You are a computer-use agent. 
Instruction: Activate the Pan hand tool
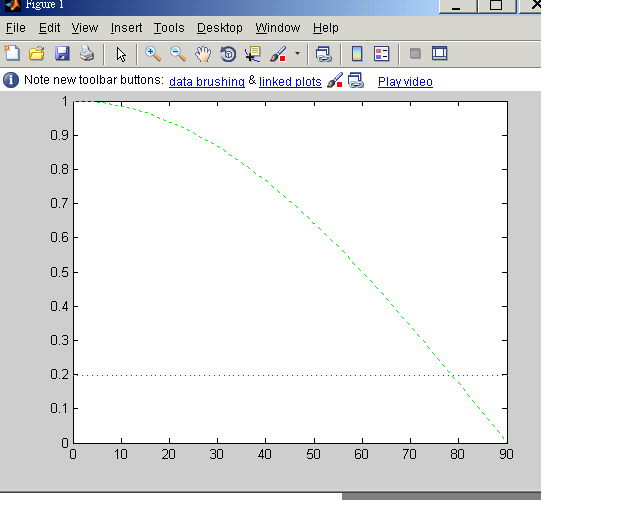click(203, 54)
